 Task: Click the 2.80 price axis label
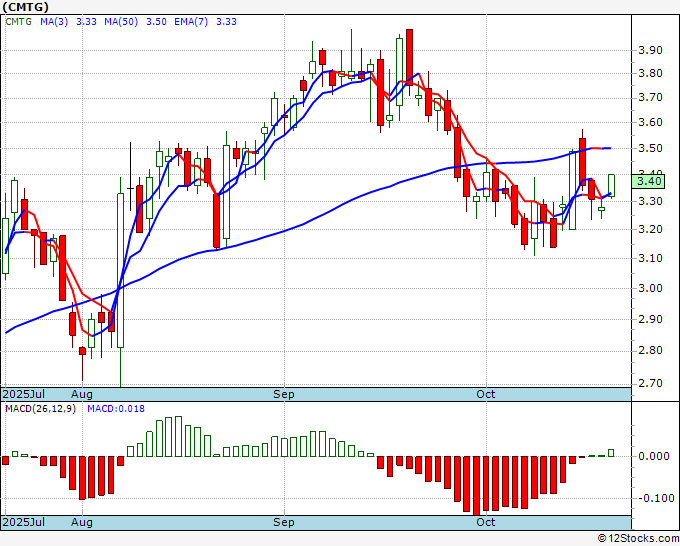pyautogui.click(x=650, y=350)
